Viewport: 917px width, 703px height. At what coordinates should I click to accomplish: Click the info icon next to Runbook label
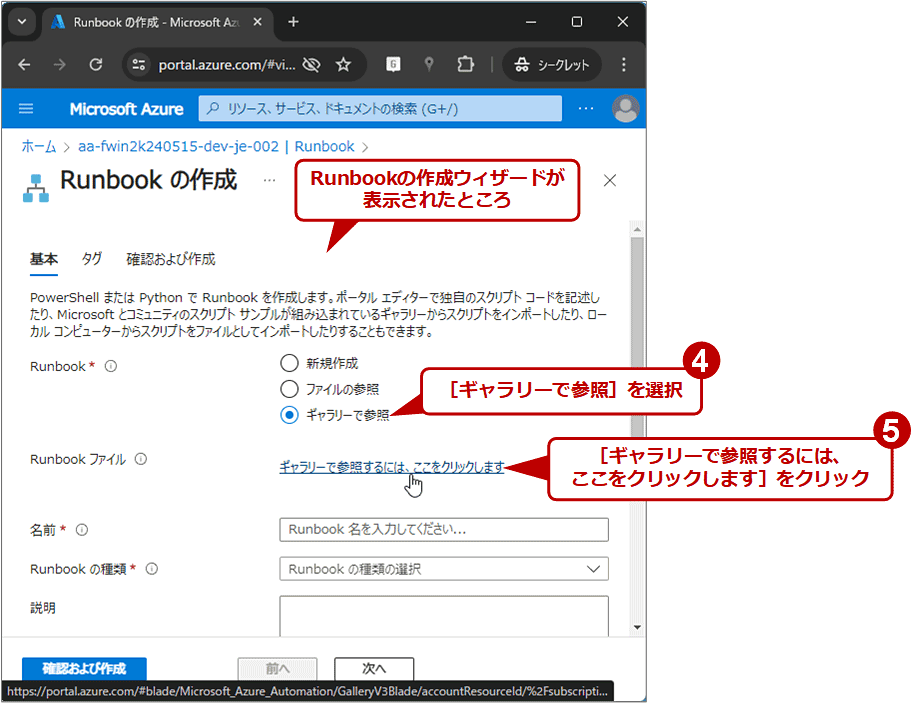(111, 366)
